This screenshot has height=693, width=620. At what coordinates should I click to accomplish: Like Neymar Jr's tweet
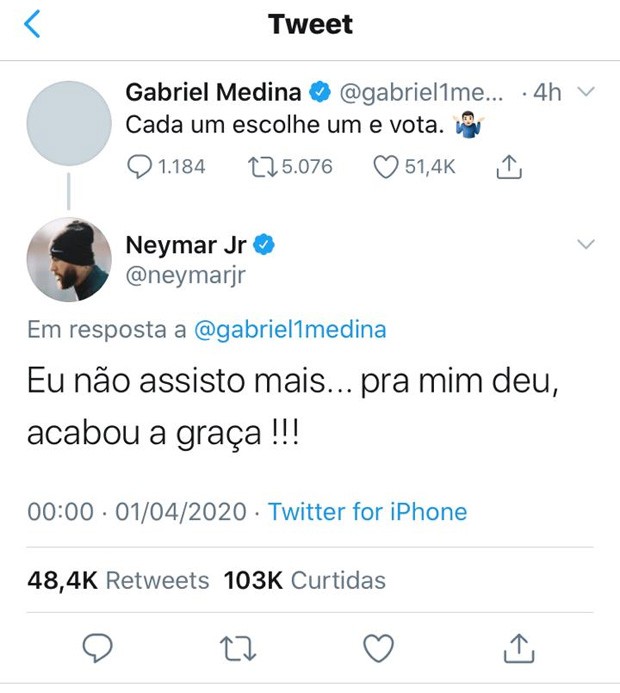[x=378, y=649]
